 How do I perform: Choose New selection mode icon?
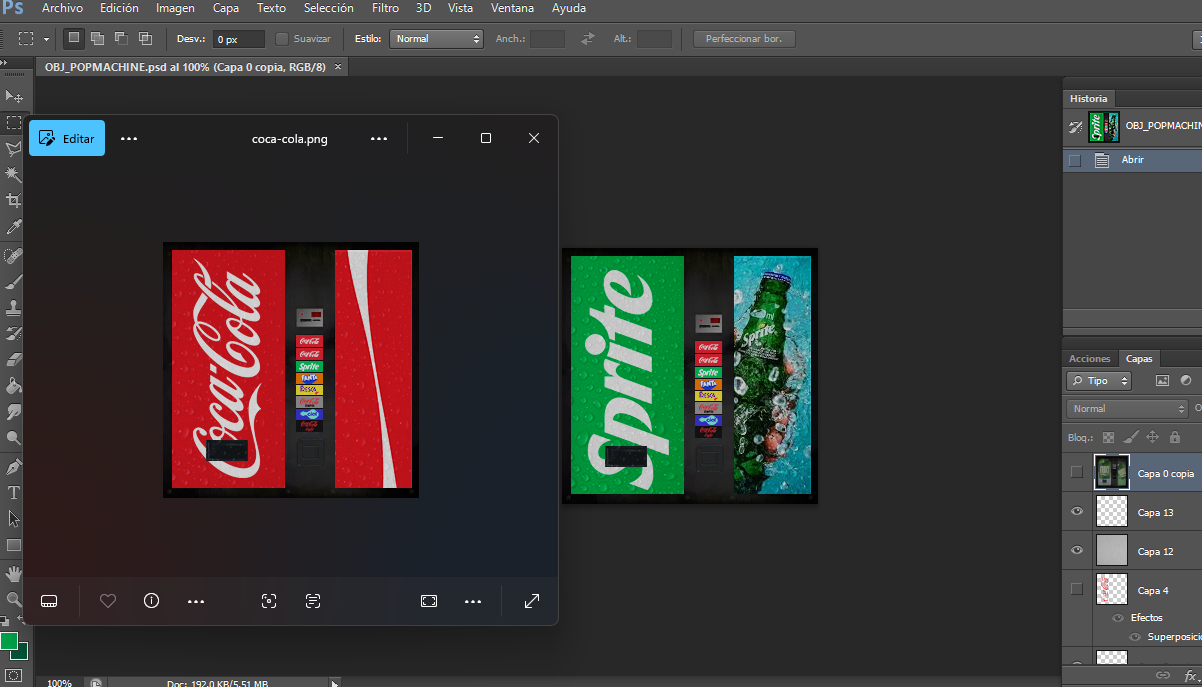73,38
